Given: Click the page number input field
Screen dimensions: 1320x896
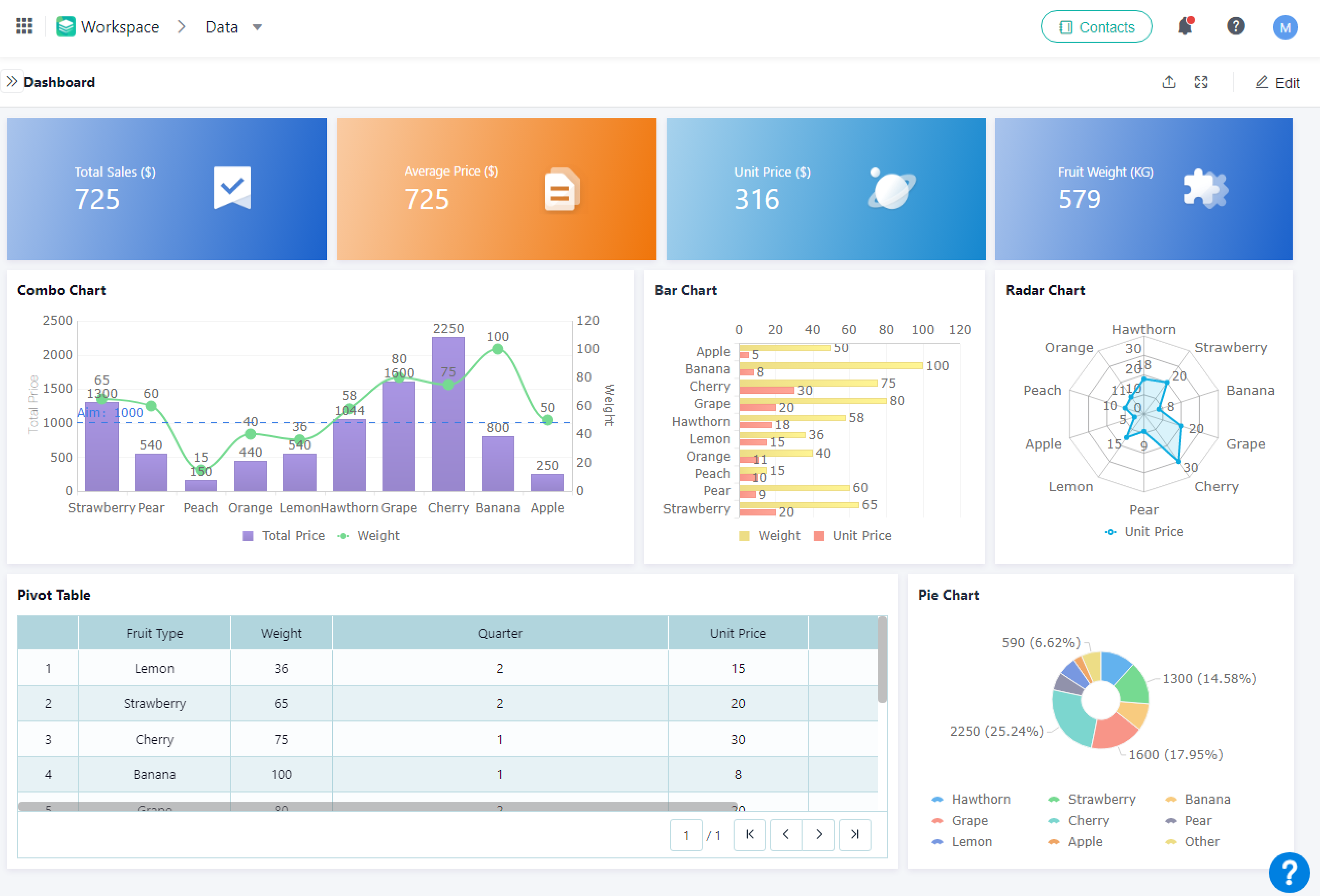Looking at the screenshot, I should [x=686, y=835].
